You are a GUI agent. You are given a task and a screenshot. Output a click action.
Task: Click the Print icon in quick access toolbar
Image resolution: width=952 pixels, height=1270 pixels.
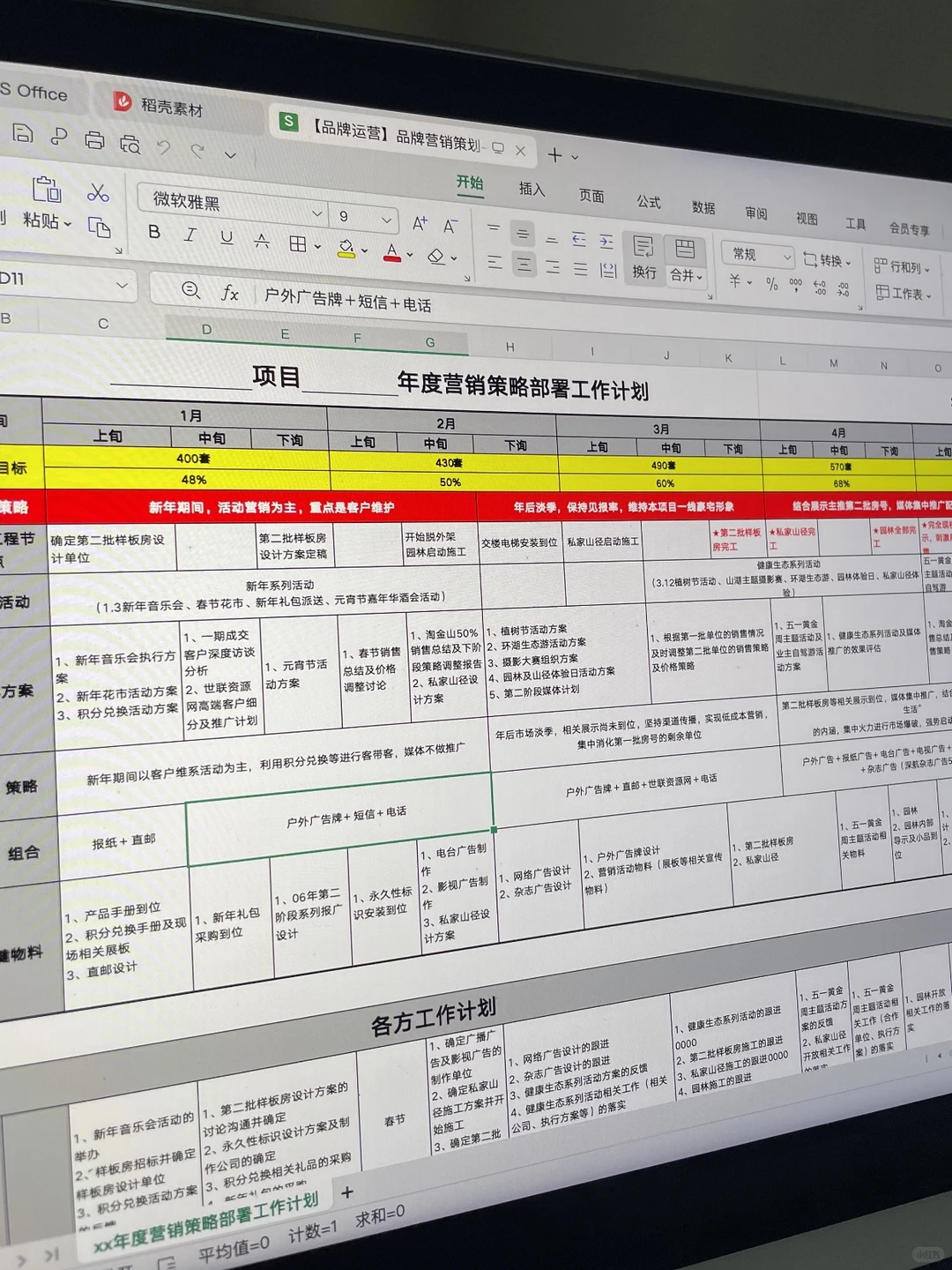point(93,140)
